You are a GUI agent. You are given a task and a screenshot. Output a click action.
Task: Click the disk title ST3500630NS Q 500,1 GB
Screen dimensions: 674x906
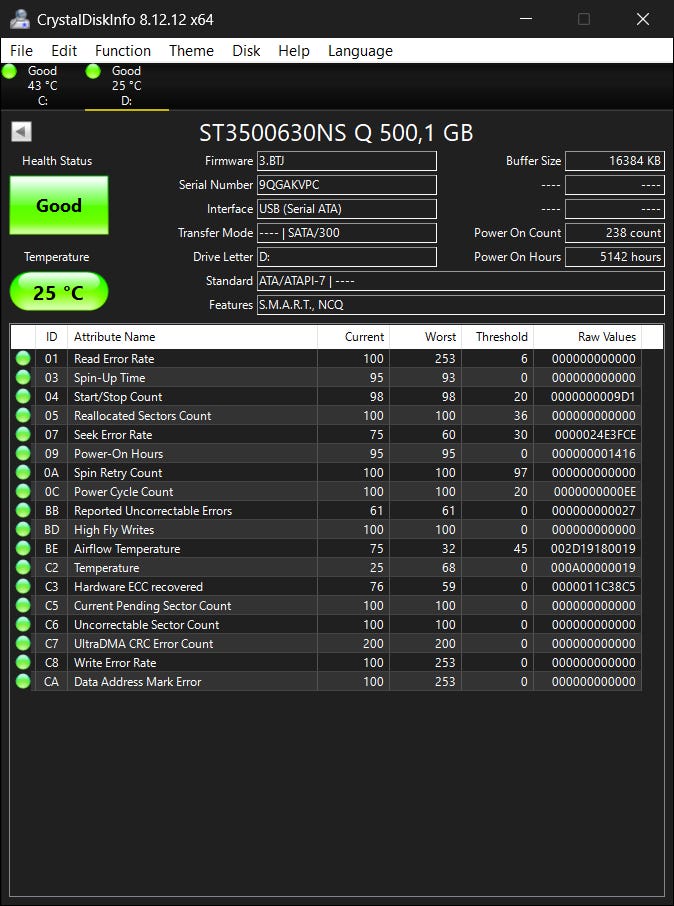336,133
